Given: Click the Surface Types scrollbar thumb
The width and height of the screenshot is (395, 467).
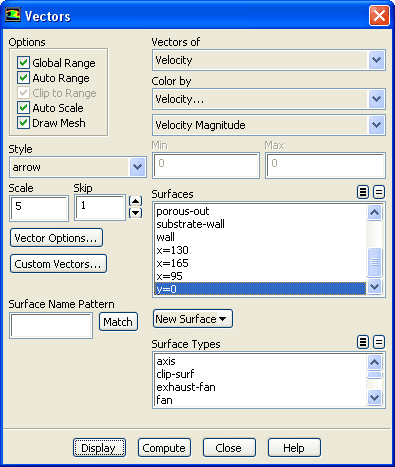Looking at the screenshot, I should click(x=375, y=375).
